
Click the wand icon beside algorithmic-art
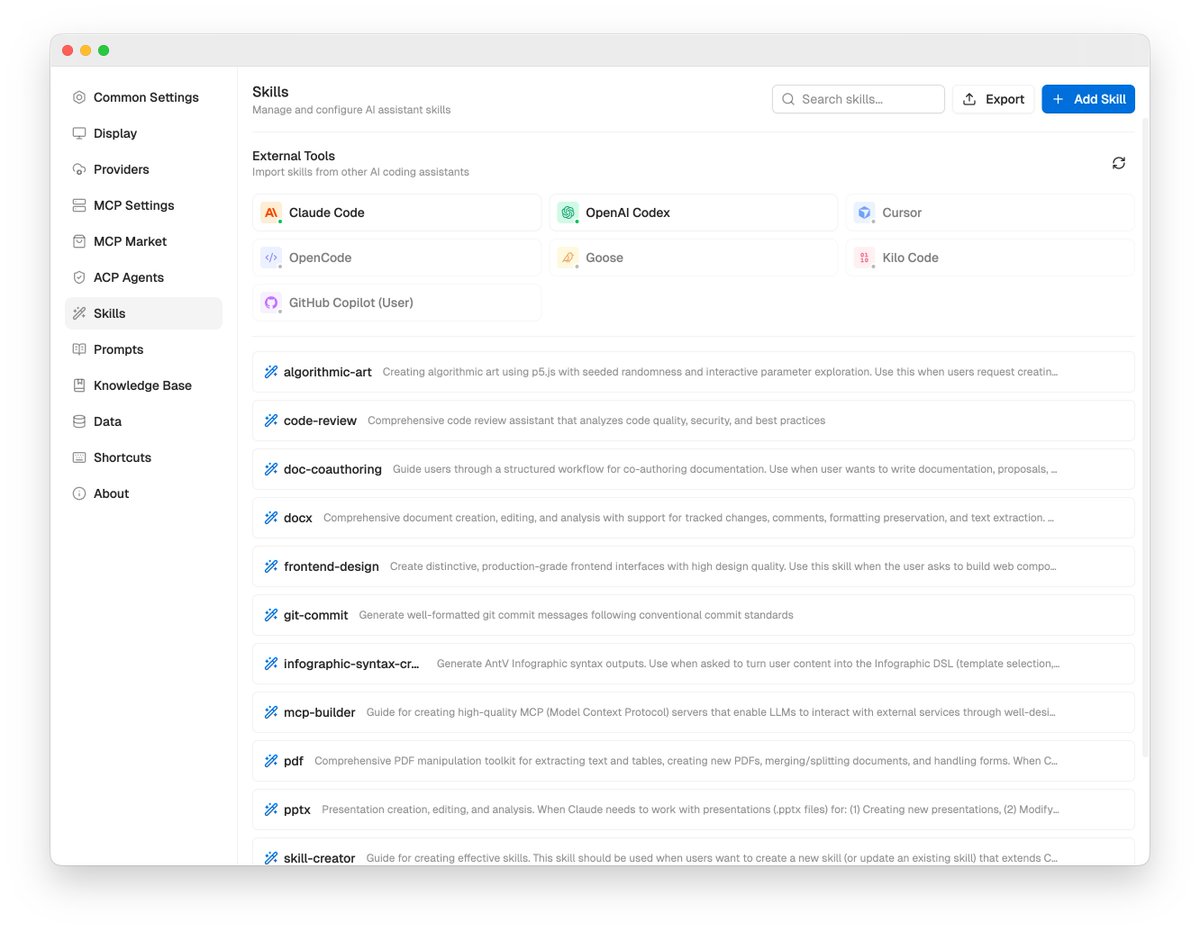(271, 371)
